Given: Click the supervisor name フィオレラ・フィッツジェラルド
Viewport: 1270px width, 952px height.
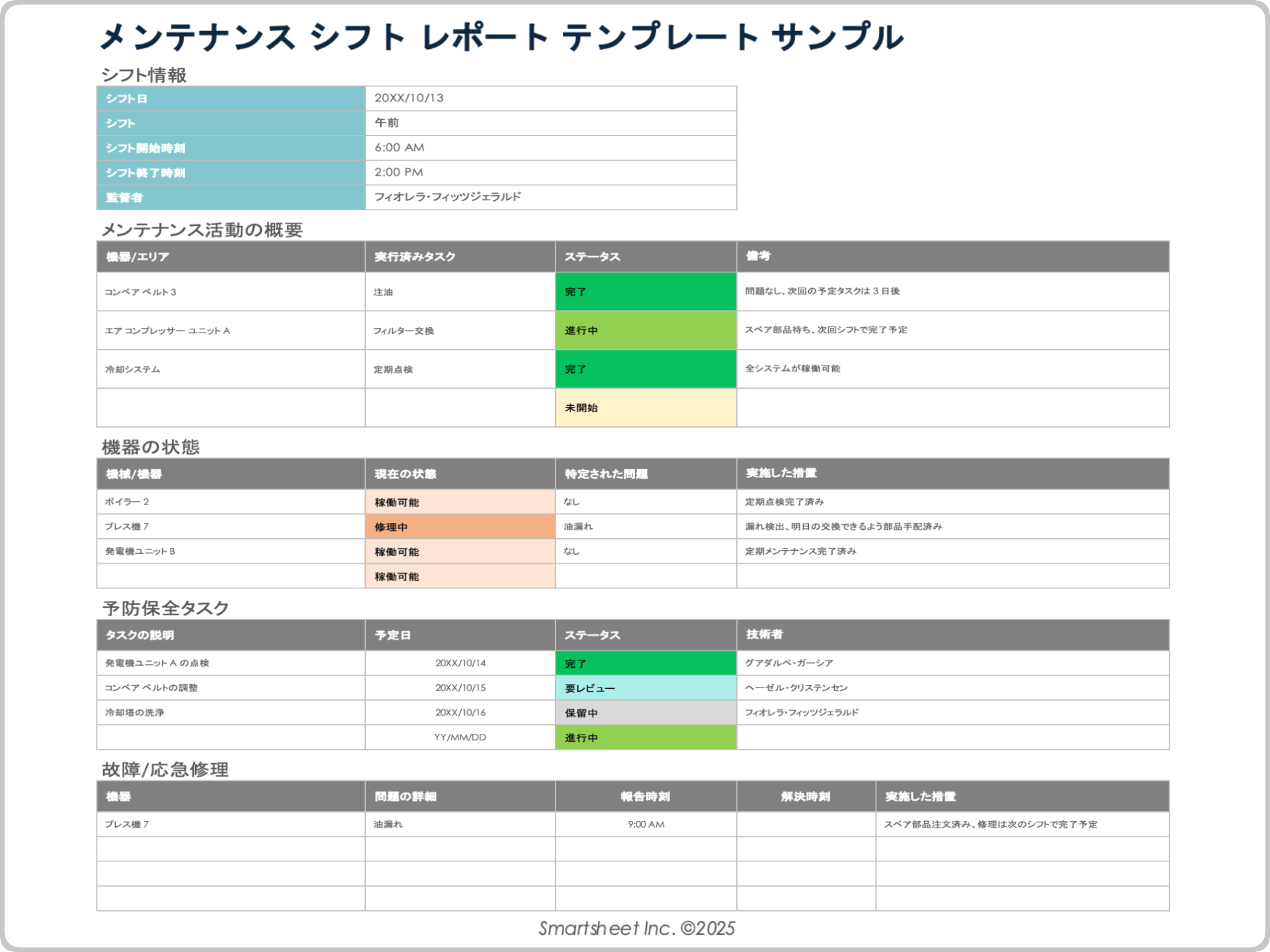Looking at the screenshot, I should (x=447, y=196).
